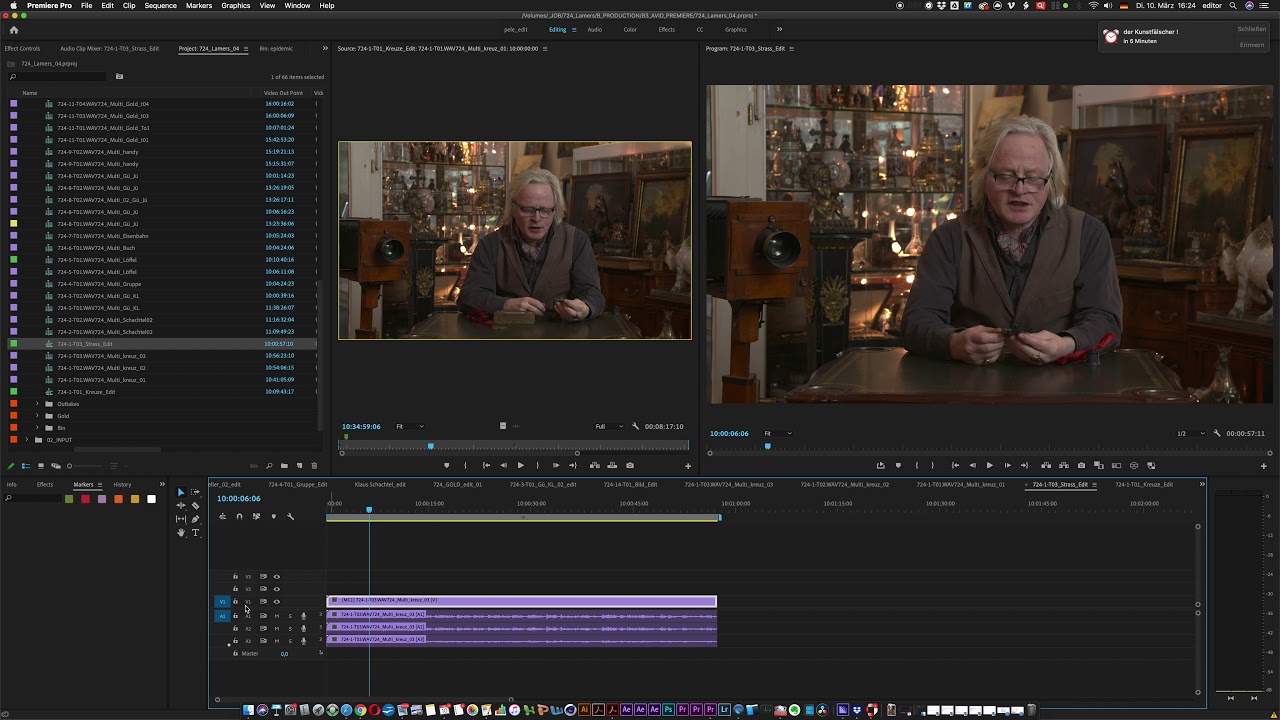Pick the Razor tool
This screenshot has width=1280, height=720.
click(196, 505)
